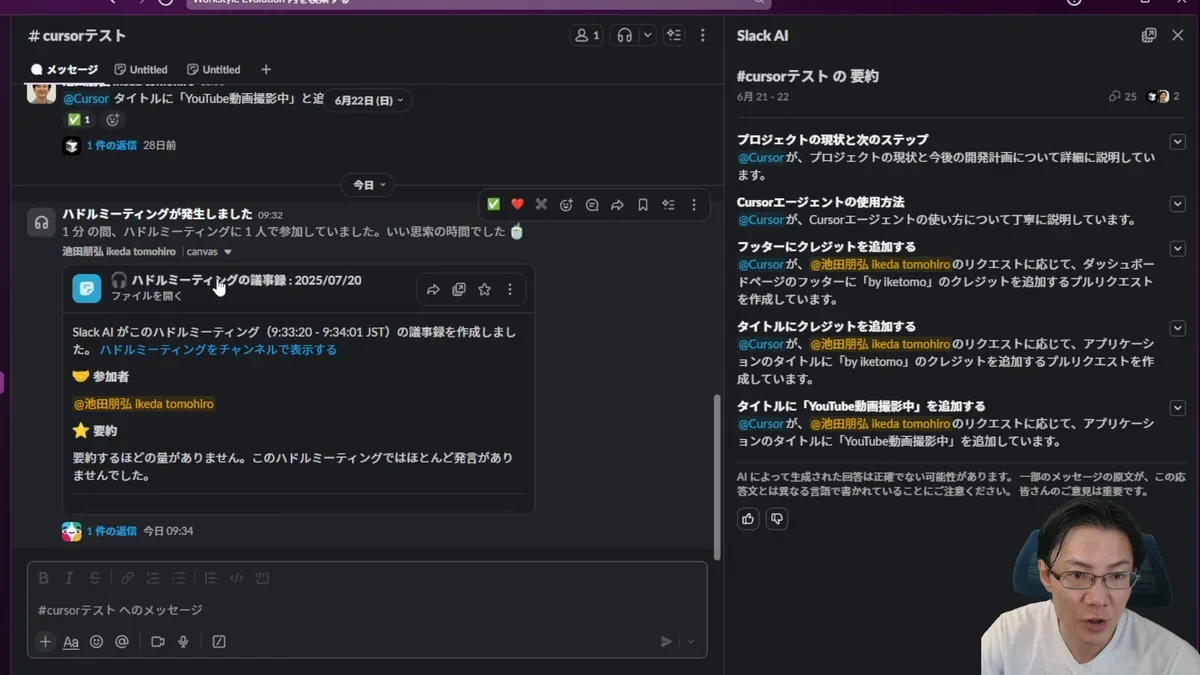React with green checkmark in message hover toolbar
Image resolution: width=1200 pixels, height=675 pixels.
(x=493, y=204)
